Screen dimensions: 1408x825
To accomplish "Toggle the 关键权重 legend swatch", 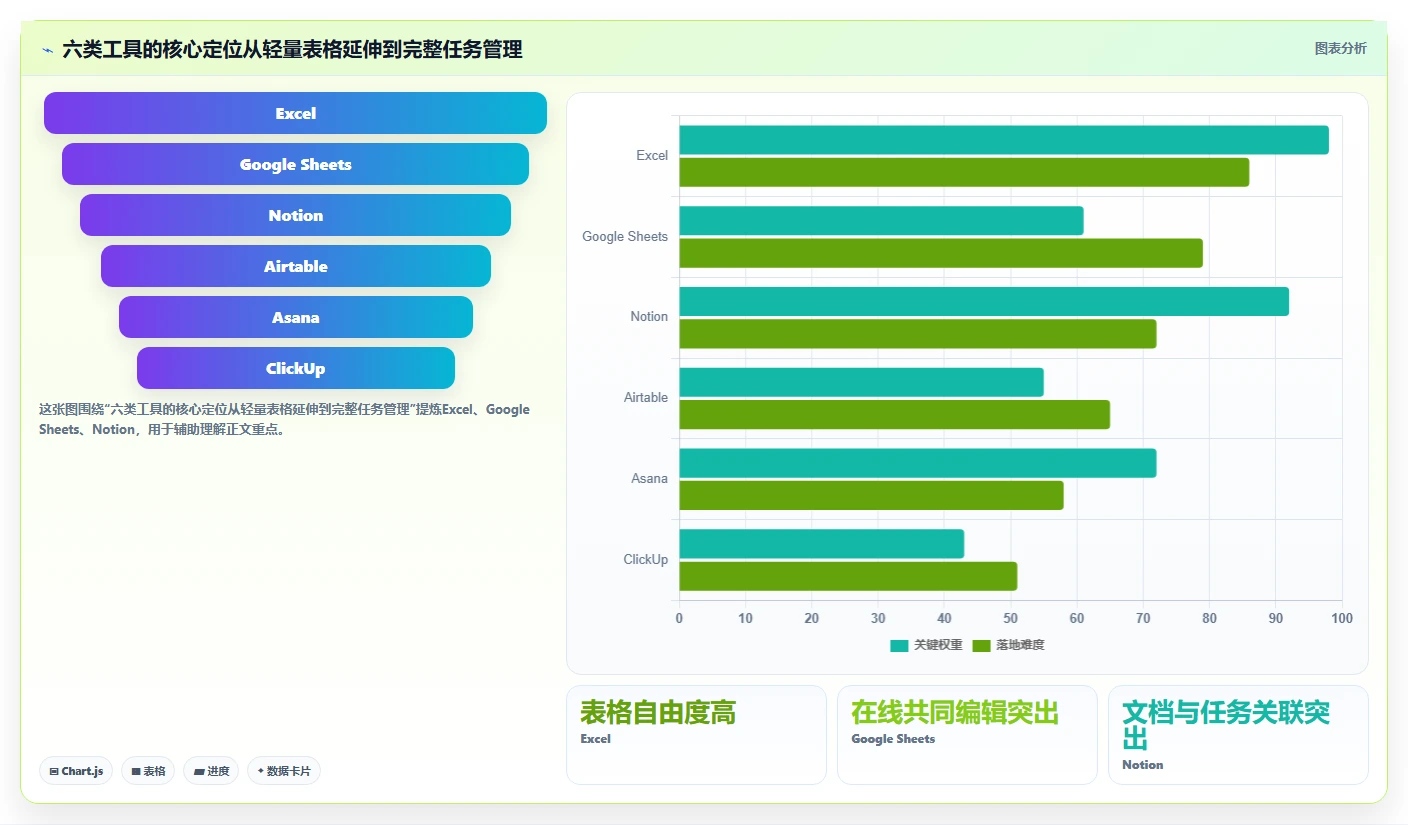I will (899, 645).
